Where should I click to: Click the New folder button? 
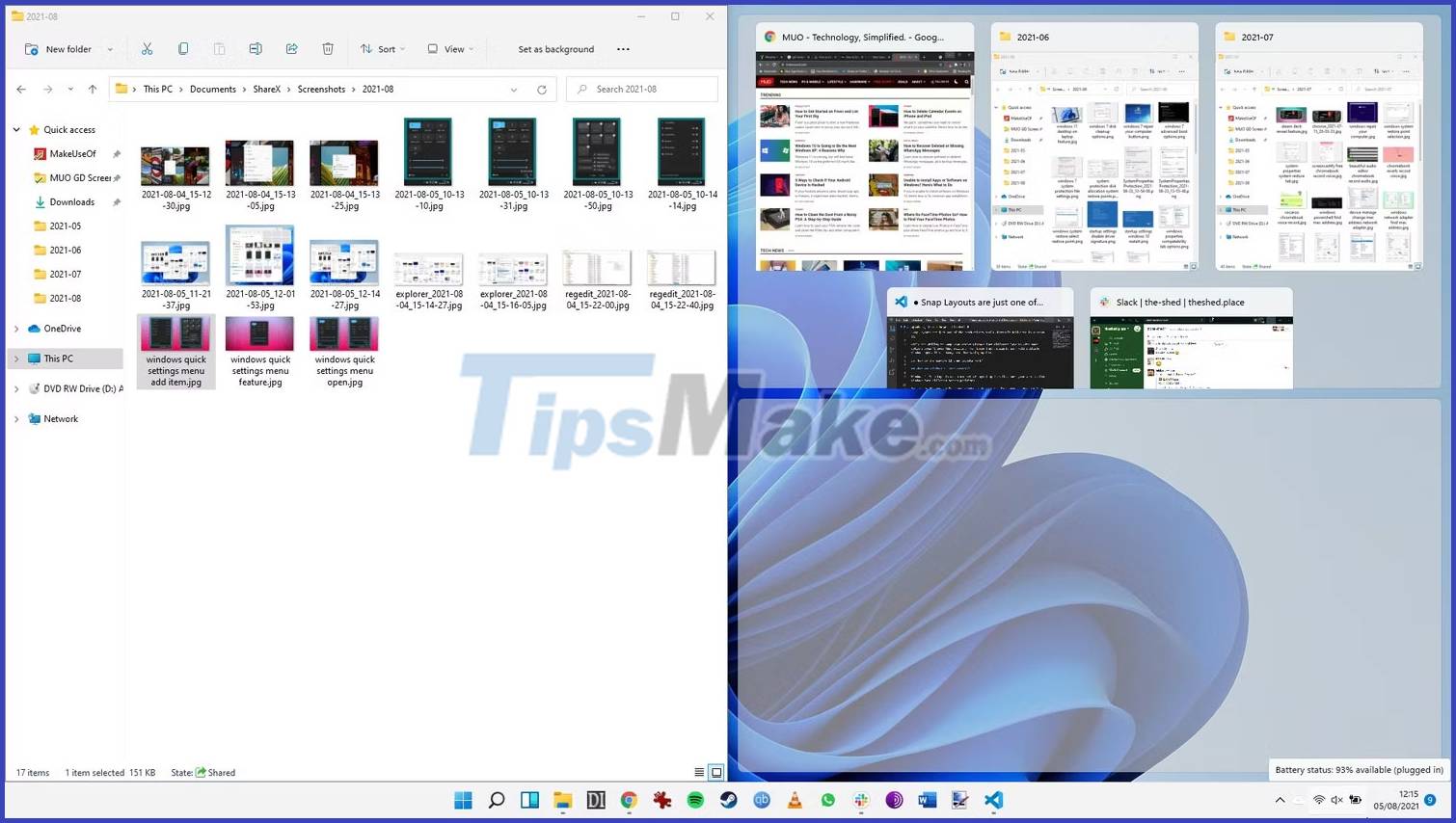[x=58, y=49]
